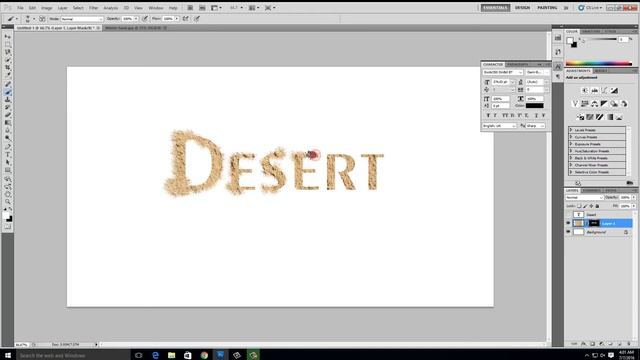Hide Layer 1 with its eye icon
The height and width of the screenshot is (360, 640).
coord(568,223)
